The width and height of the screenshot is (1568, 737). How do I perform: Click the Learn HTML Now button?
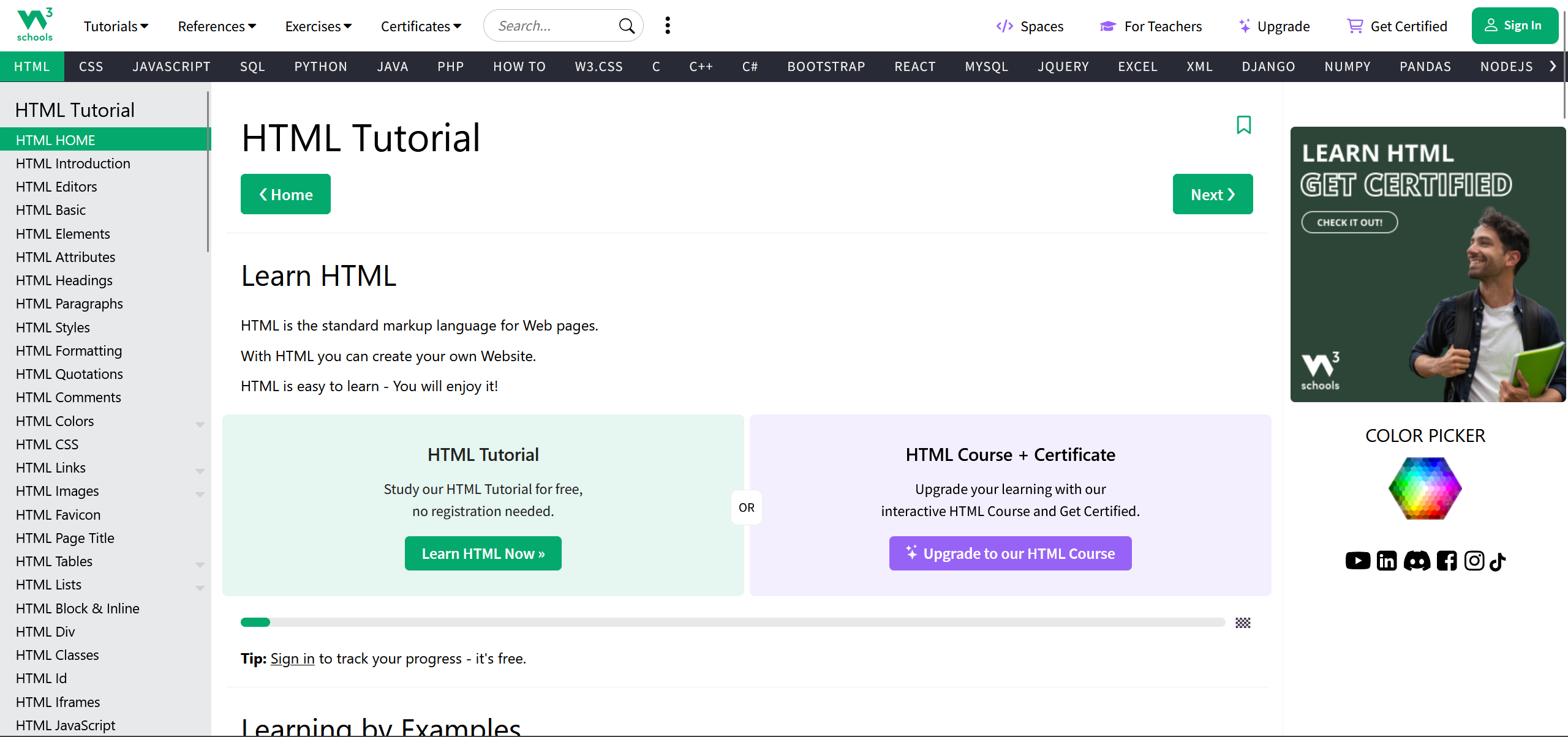(x=483, y=553)
